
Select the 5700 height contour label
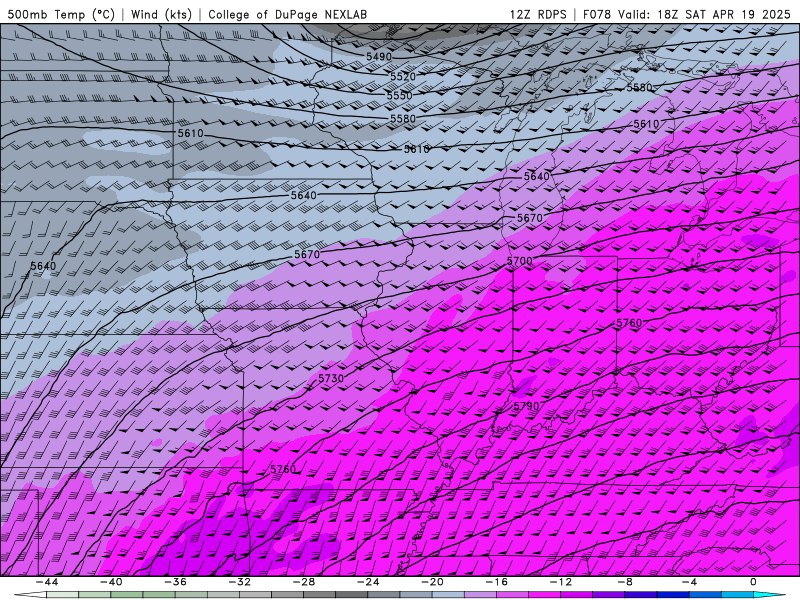pos(519,261)
